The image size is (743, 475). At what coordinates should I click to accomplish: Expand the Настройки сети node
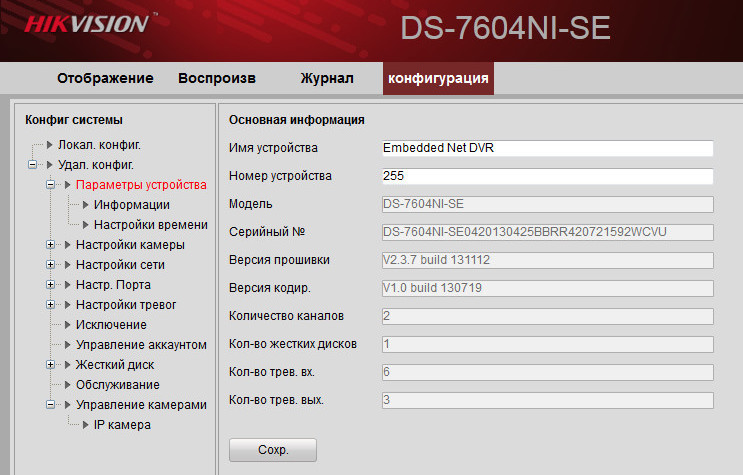coord(50,265)
